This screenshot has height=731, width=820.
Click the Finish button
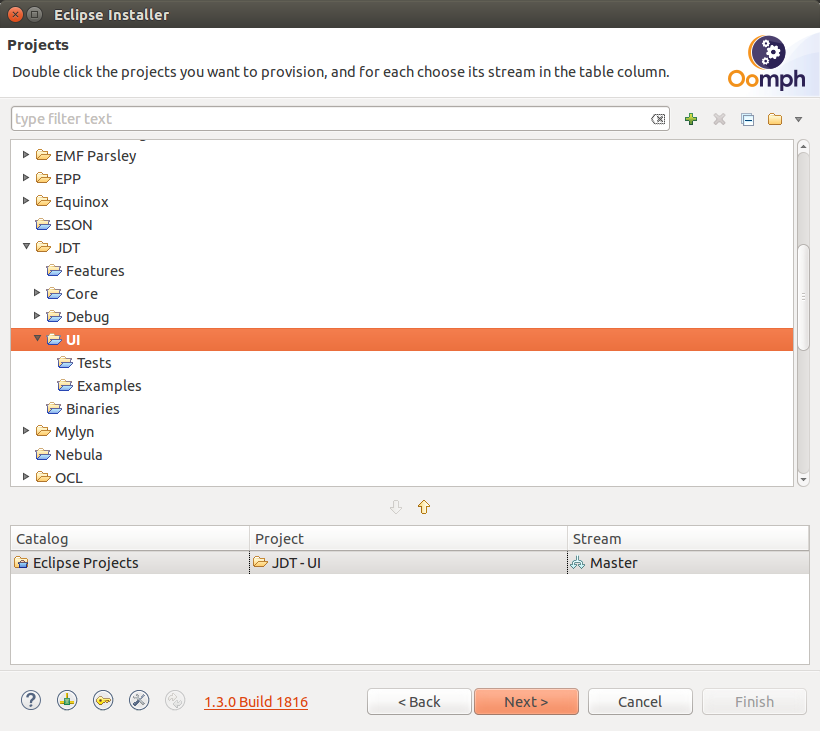tap(754, 702)
